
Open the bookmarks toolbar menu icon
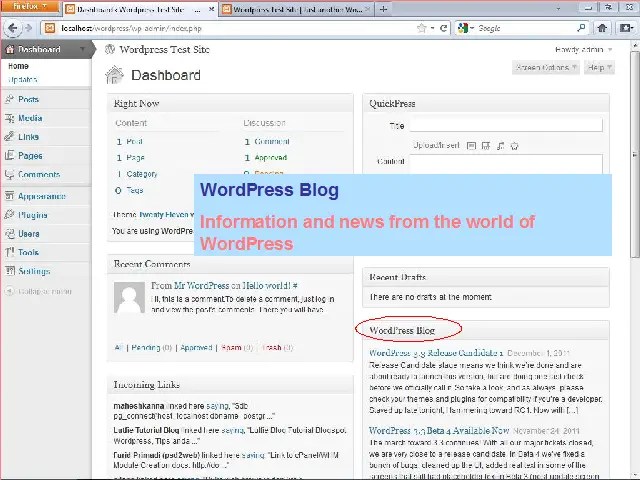click(x=626, y=28)
